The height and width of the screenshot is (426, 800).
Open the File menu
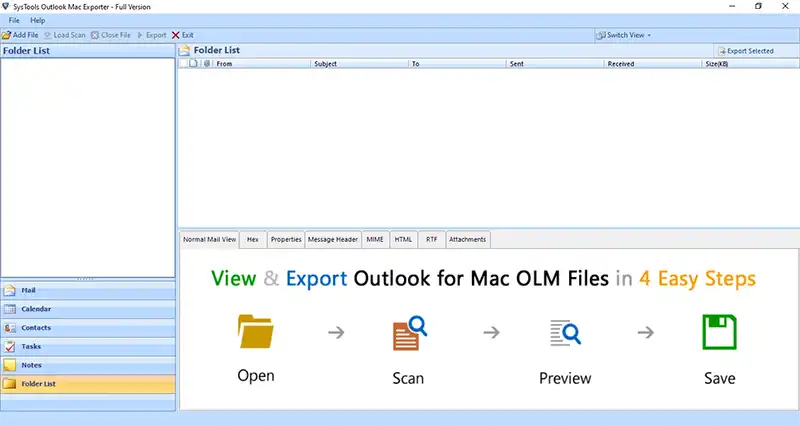(14, 20)
